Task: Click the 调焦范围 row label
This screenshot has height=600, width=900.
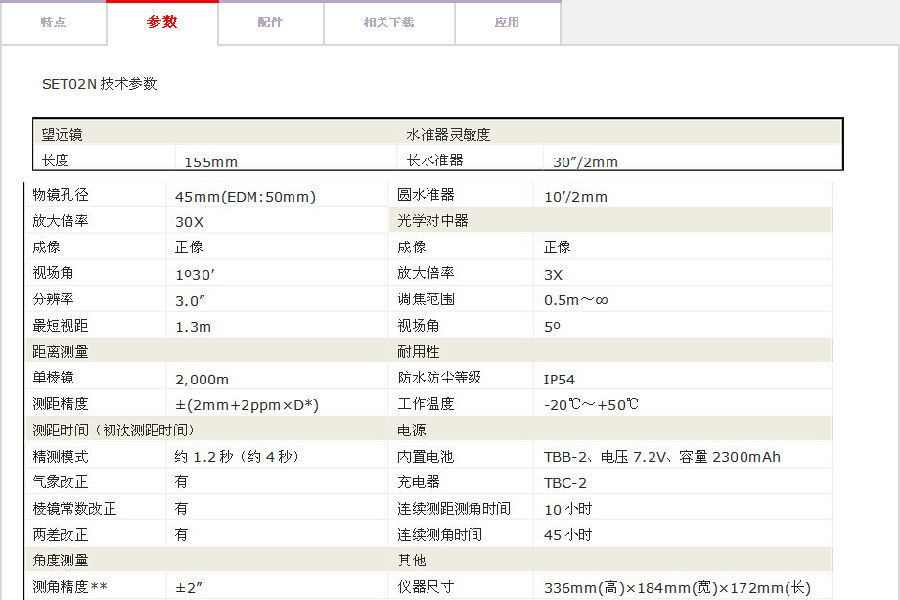Action: (425, 299)
